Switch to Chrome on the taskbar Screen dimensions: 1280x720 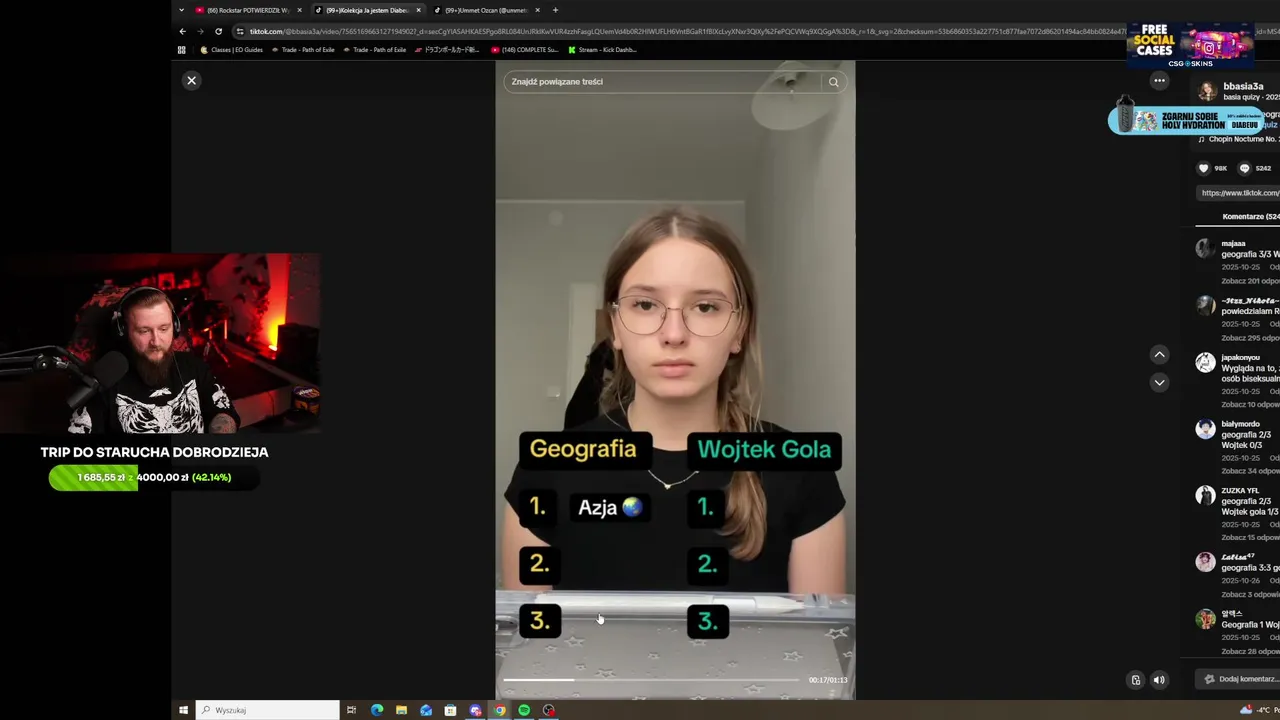499,710
